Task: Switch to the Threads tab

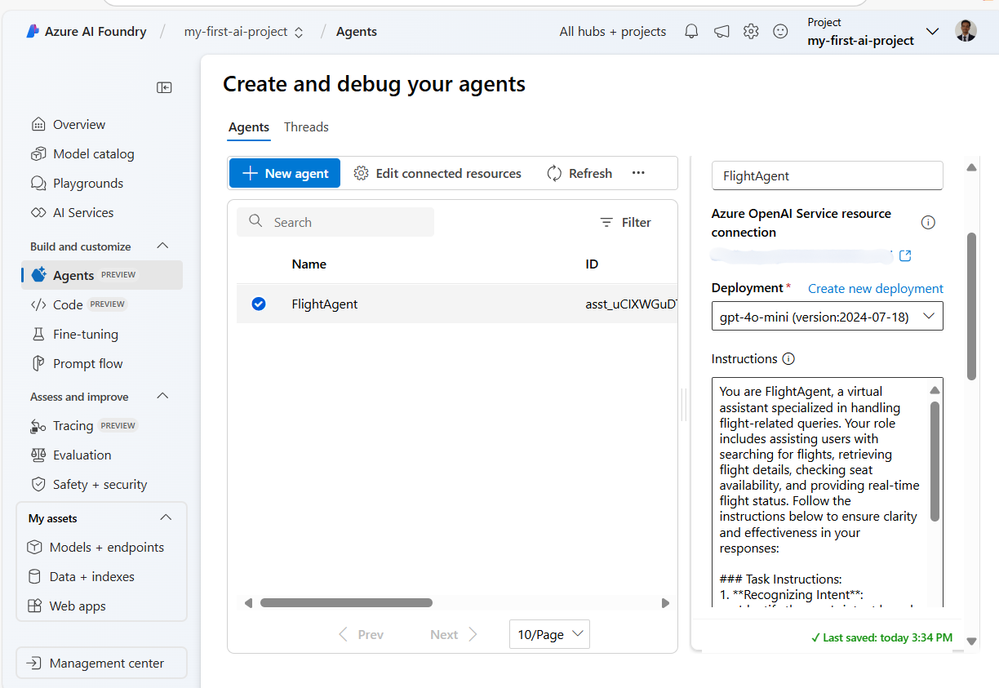Action: 306,127
